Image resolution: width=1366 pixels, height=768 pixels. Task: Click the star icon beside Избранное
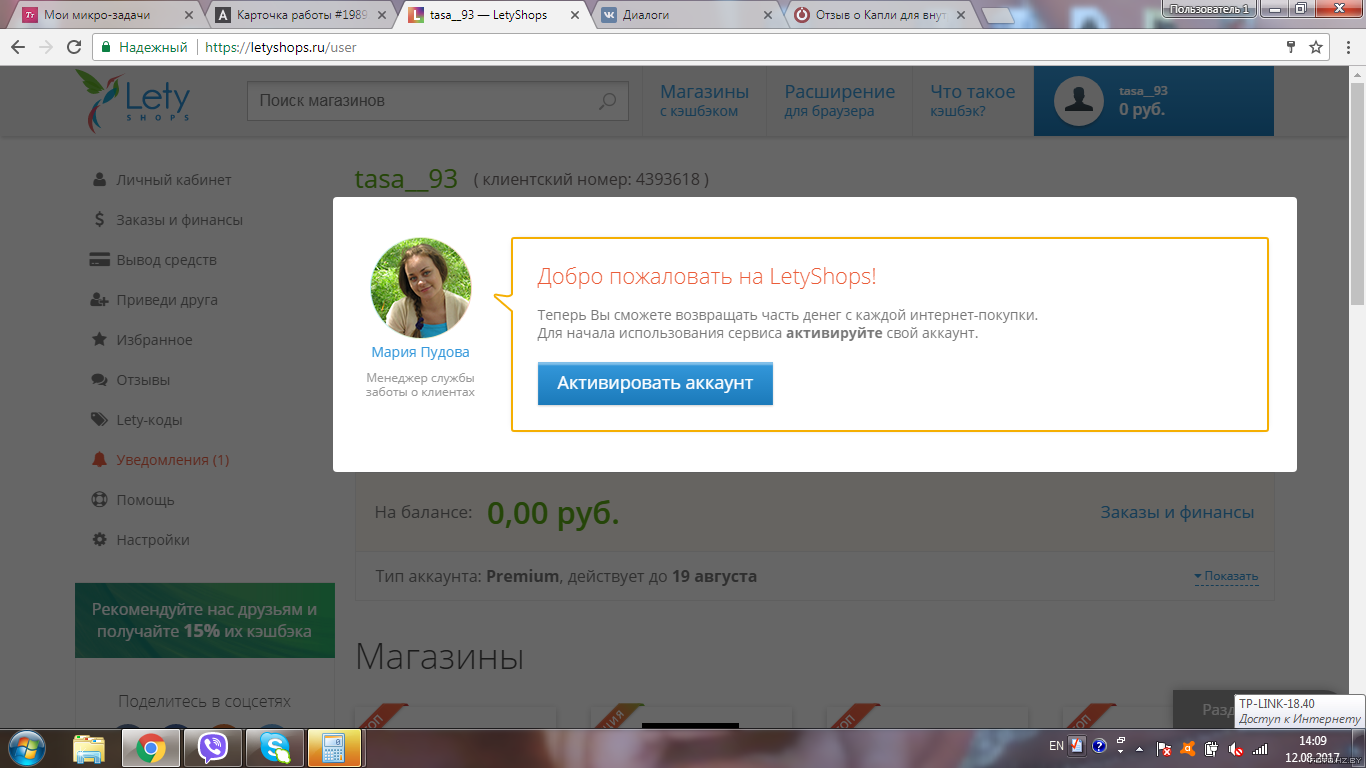pos(99,340)
